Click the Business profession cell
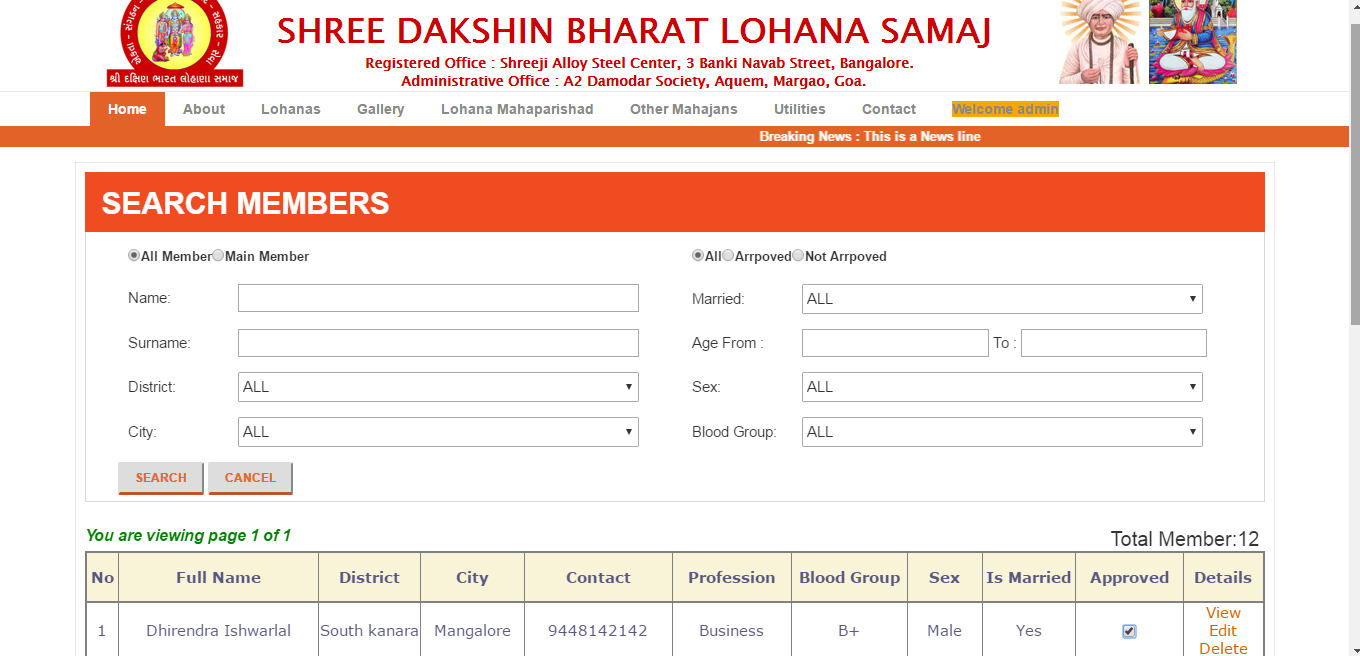1360x656 pixels. [x=732, y=631]
